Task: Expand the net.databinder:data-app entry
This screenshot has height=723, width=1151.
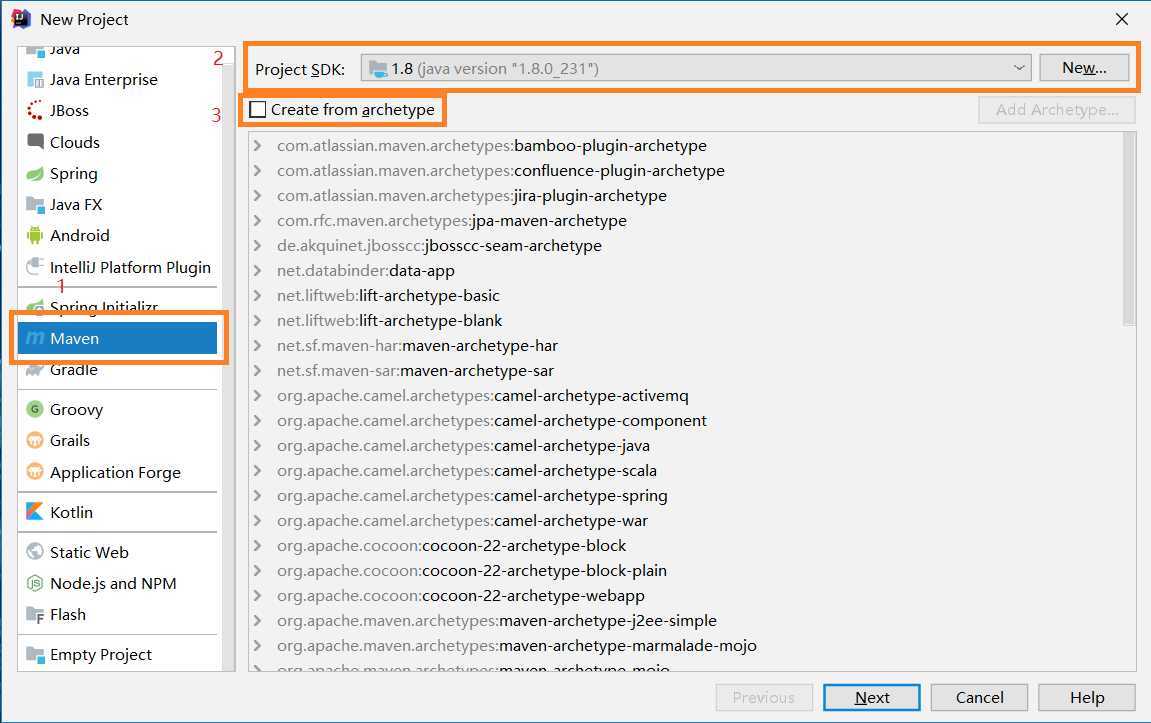Action: (x=258, y=270)
